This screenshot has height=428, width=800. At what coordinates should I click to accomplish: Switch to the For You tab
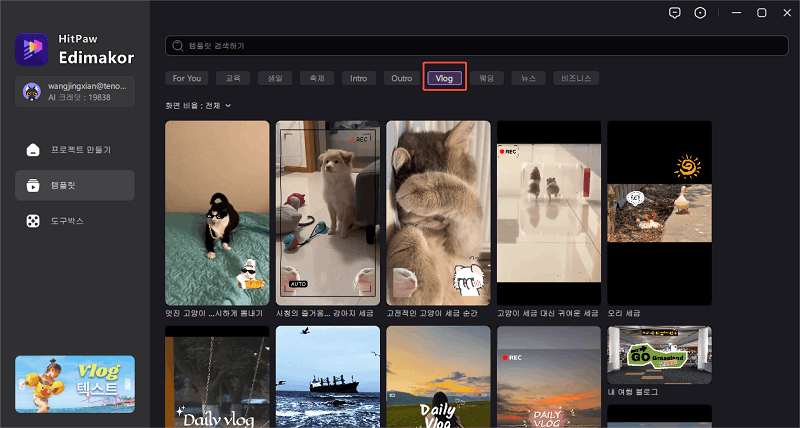coord(187,78)
